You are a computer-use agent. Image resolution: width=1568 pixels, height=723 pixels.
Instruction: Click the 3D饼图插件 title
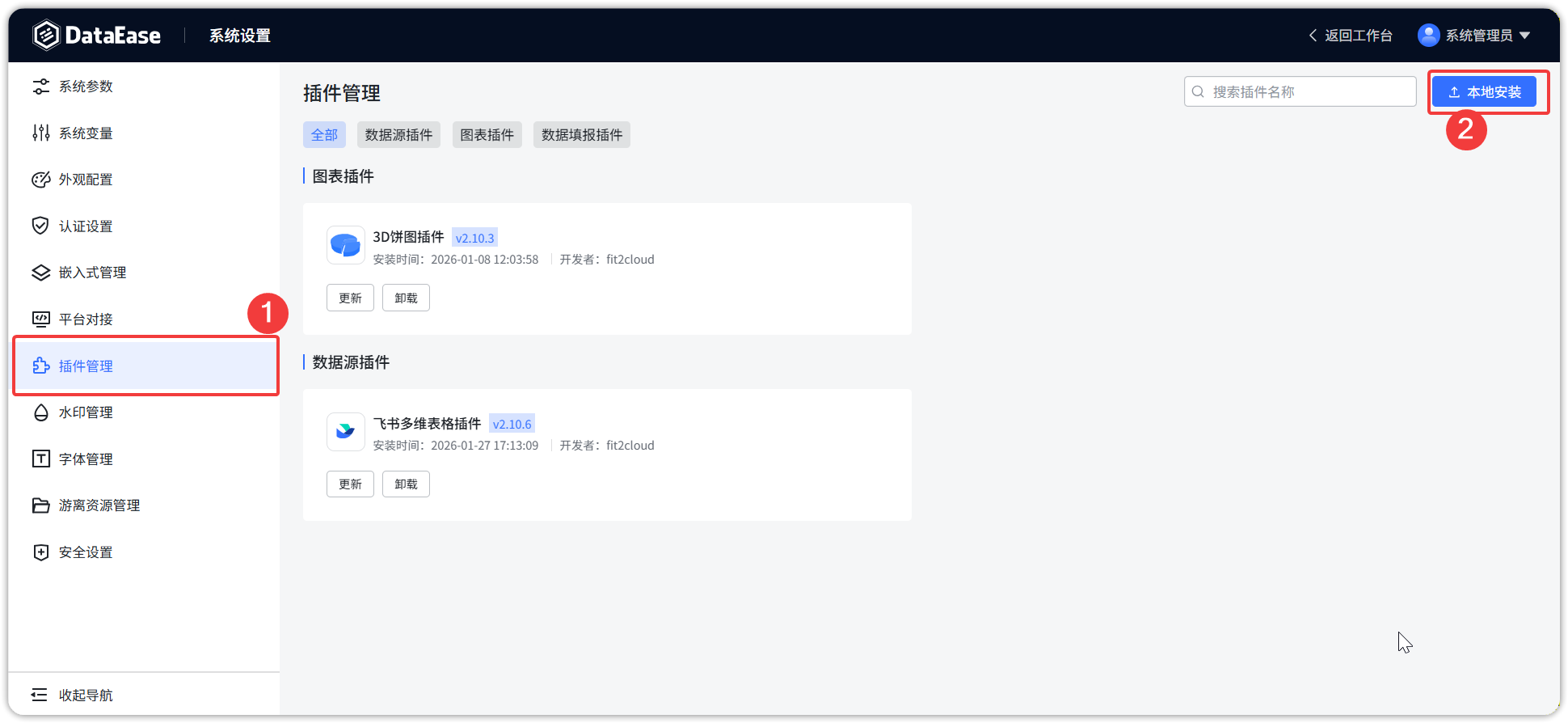408,237
